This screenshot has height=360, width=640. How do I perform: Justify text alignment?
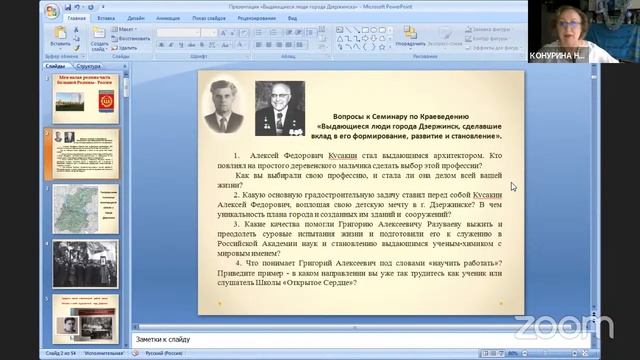click(x=289, y=44)
